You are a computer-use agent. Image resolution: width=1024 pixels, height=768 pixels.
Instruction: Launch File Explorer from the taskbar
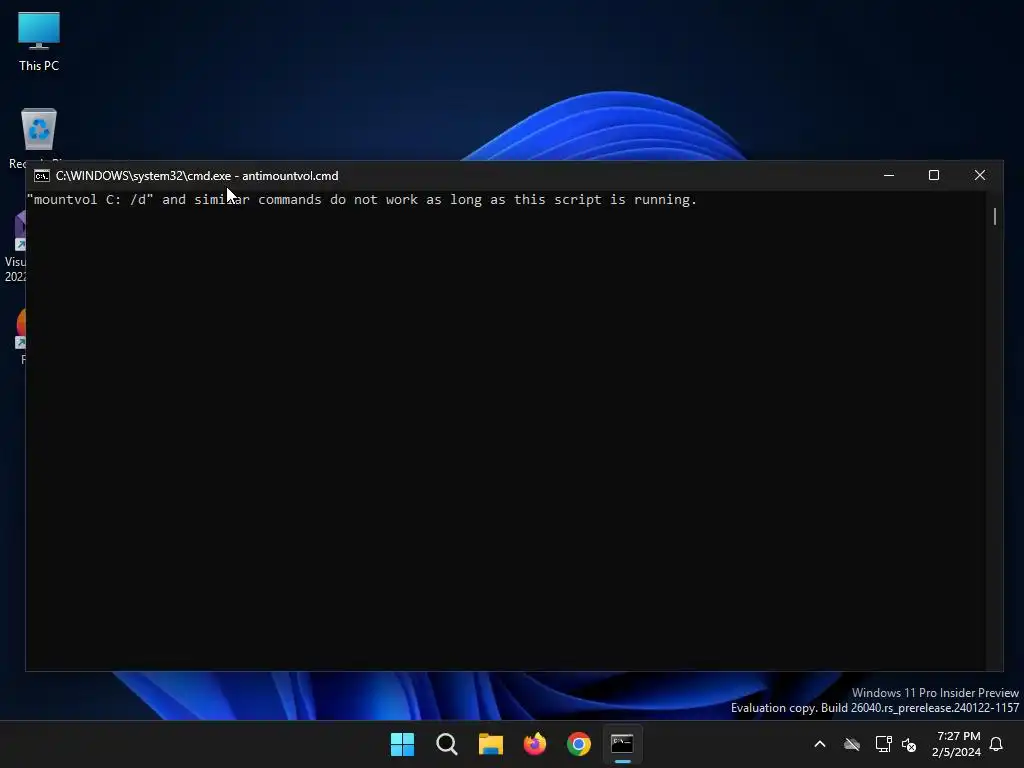click(490, 744)
